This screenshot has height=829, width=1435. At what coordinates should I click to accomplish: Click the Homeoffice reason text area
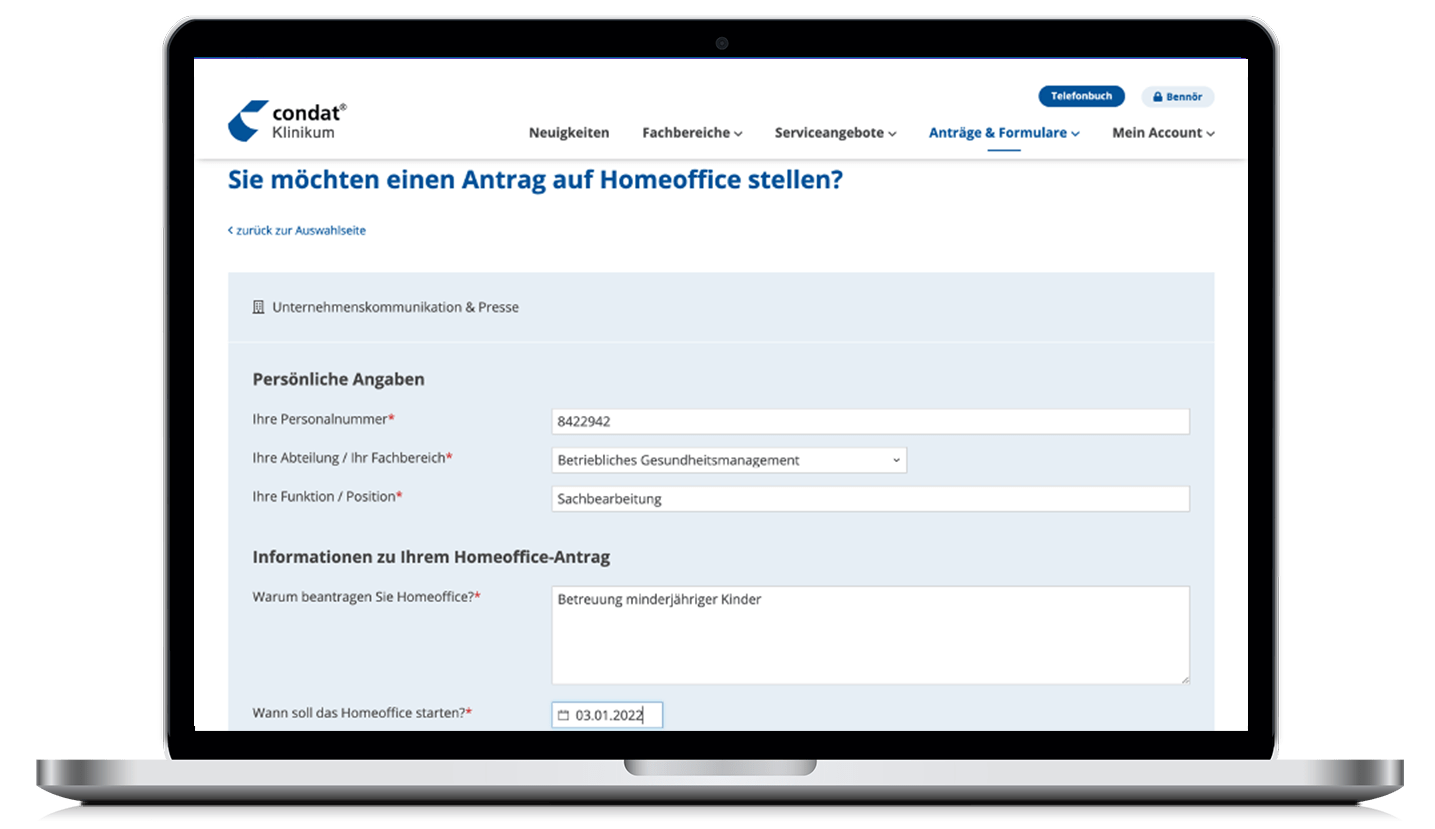[x=870, y=635]
